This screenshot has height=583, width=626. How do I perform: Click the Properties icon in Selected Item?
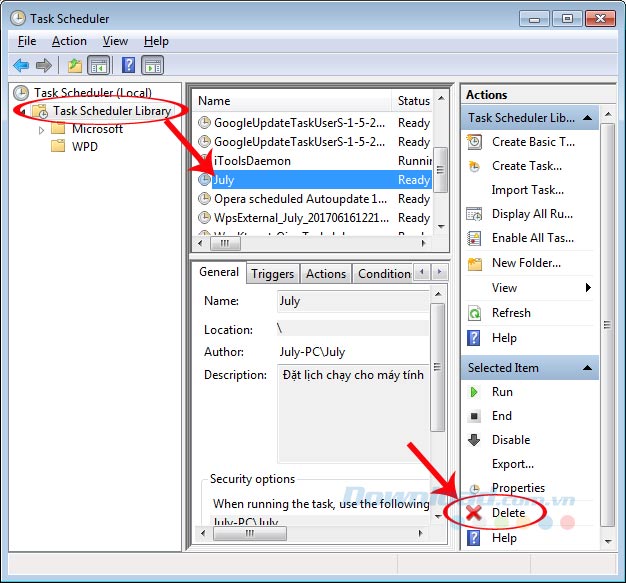click(x=474, y=488)
